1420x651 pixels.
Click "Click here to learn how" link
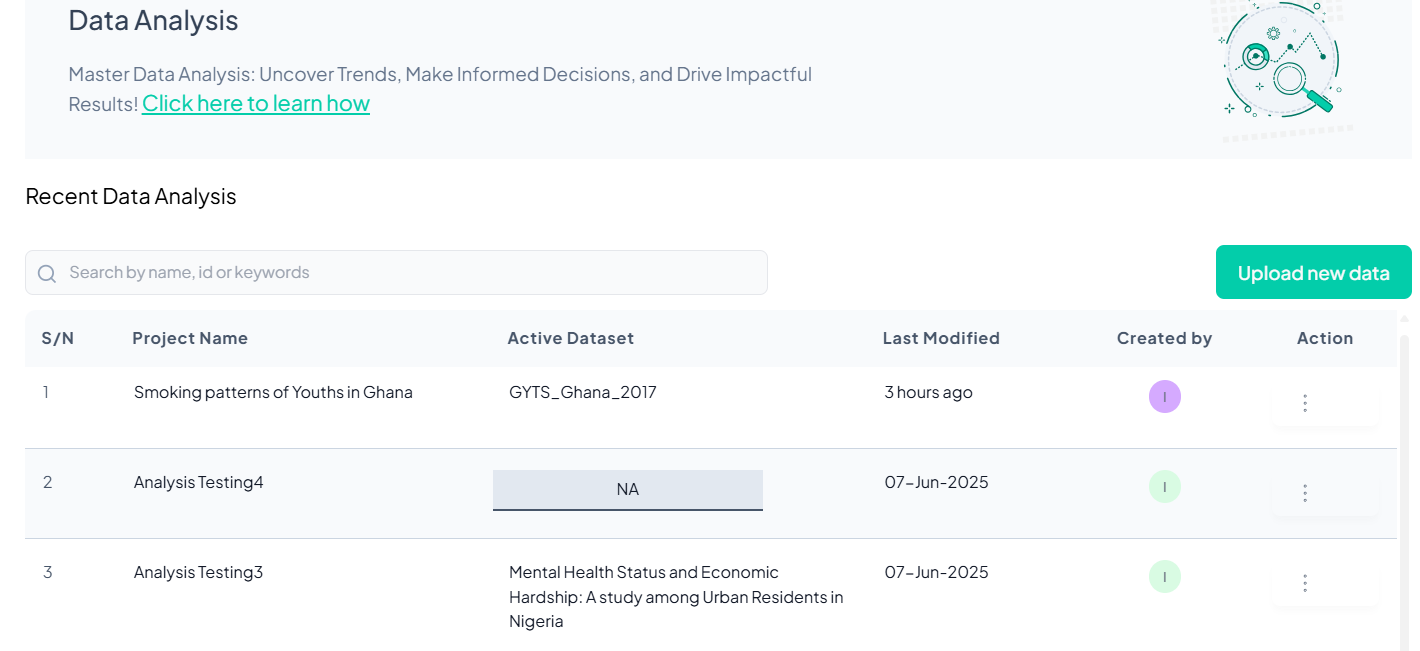256,103
